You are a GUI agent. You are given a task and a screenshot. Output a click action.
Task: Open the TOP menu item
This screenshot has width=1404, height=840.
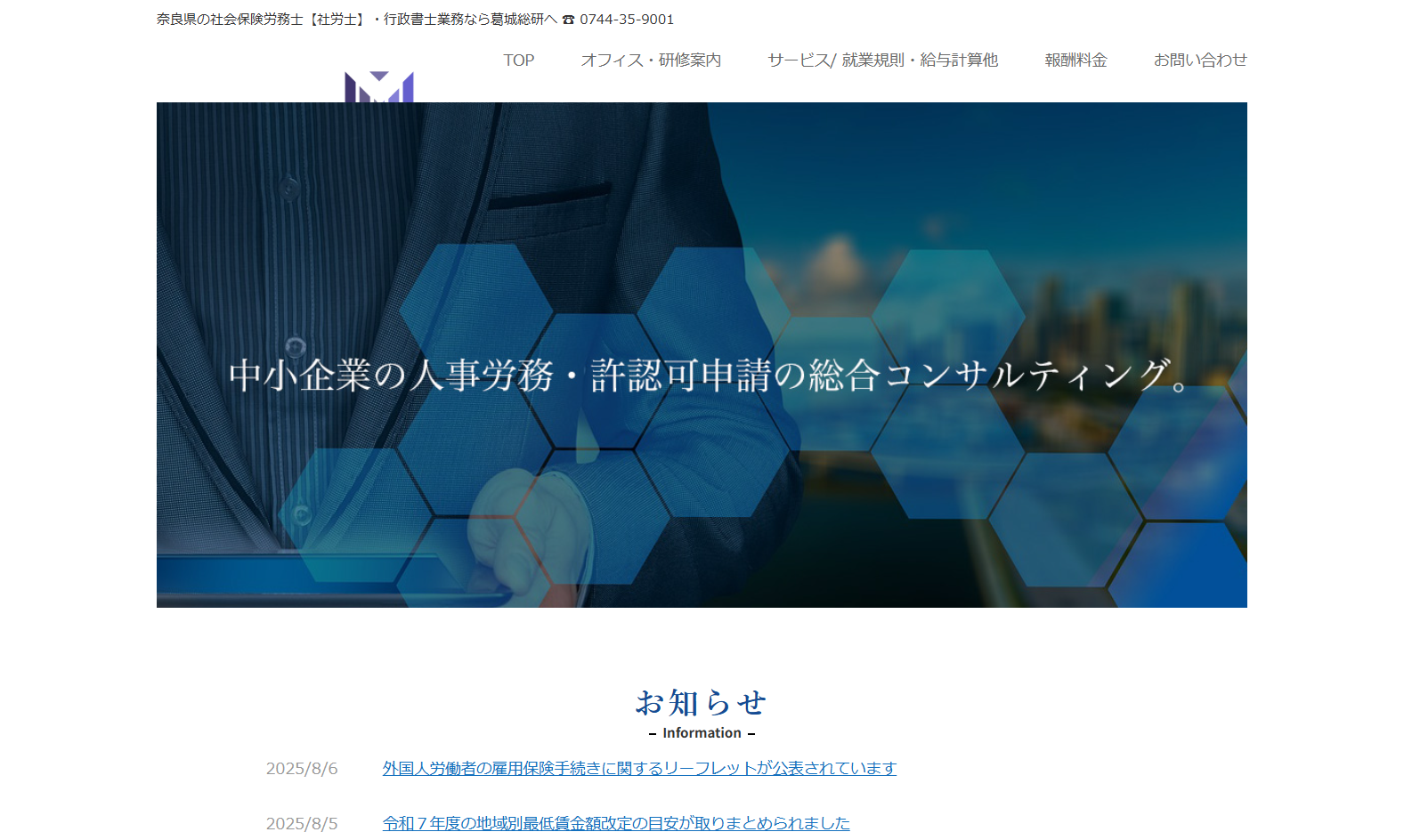(518, 61)
